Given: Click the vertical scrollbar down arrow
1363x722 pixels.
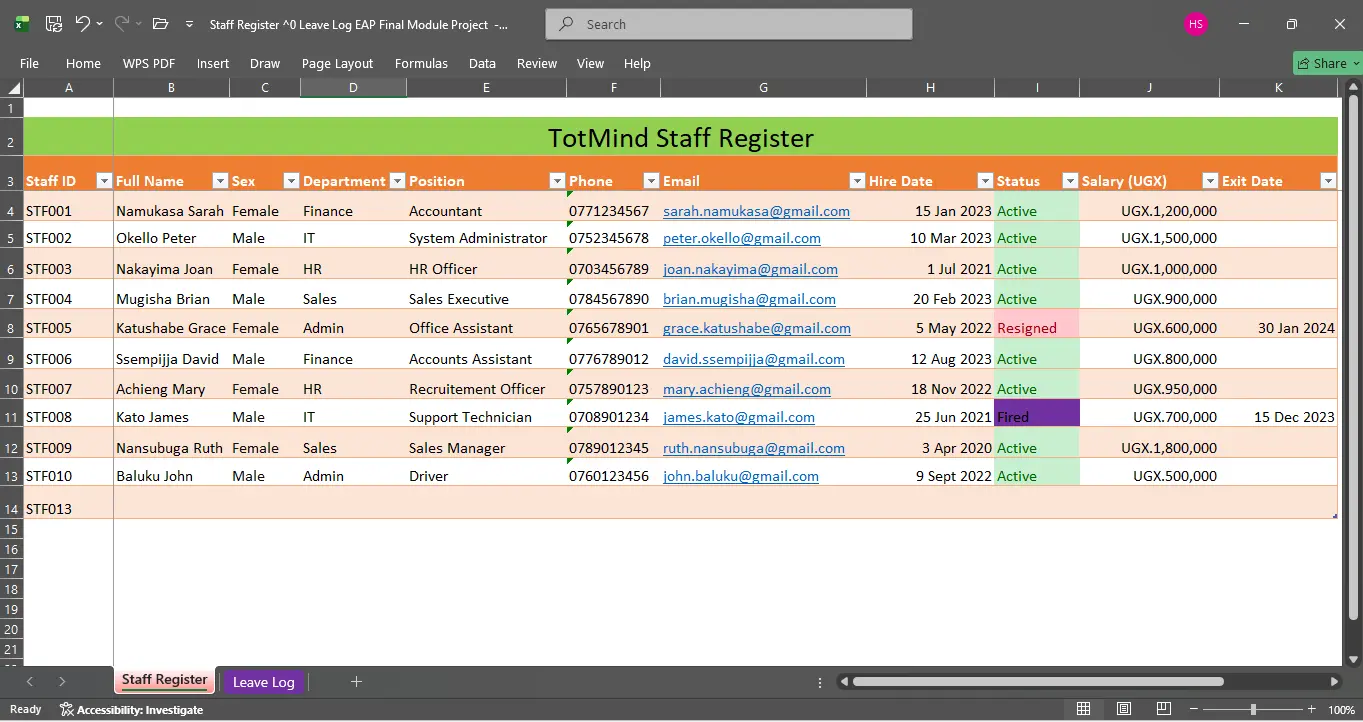Looking at the screenshot, I should [x=1354, y=659].
